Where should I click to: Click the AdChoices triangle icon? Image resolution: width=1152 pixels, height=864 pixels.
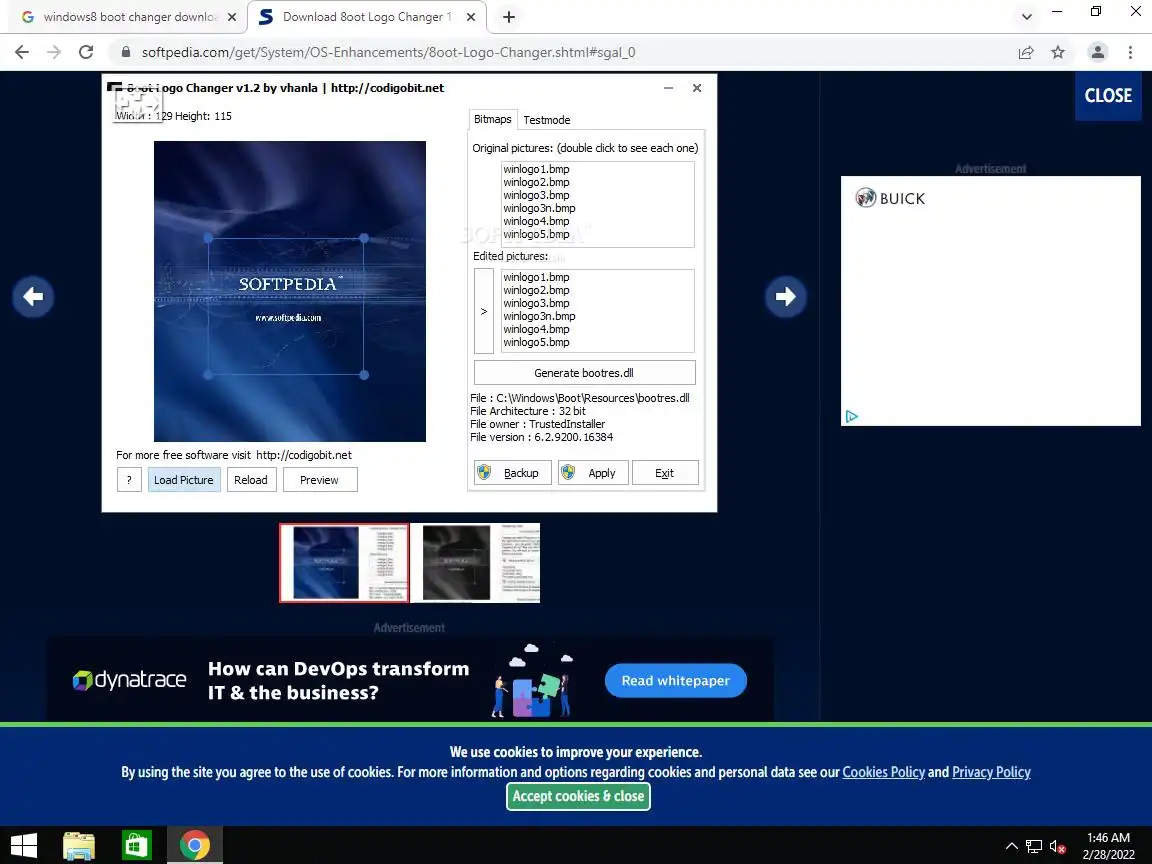pos(852,417)
